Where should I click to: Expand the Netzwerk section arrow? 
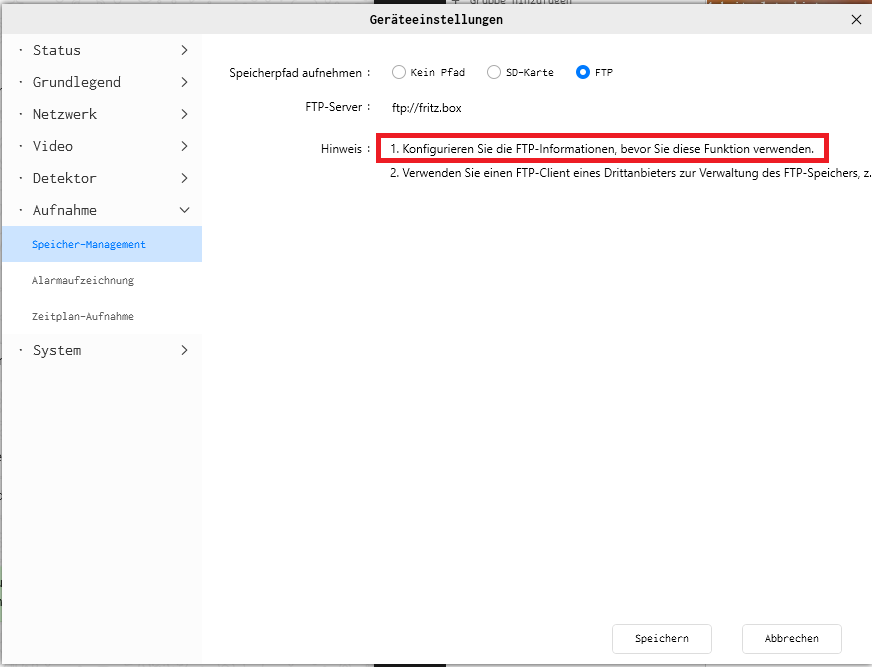coord(184,114)
